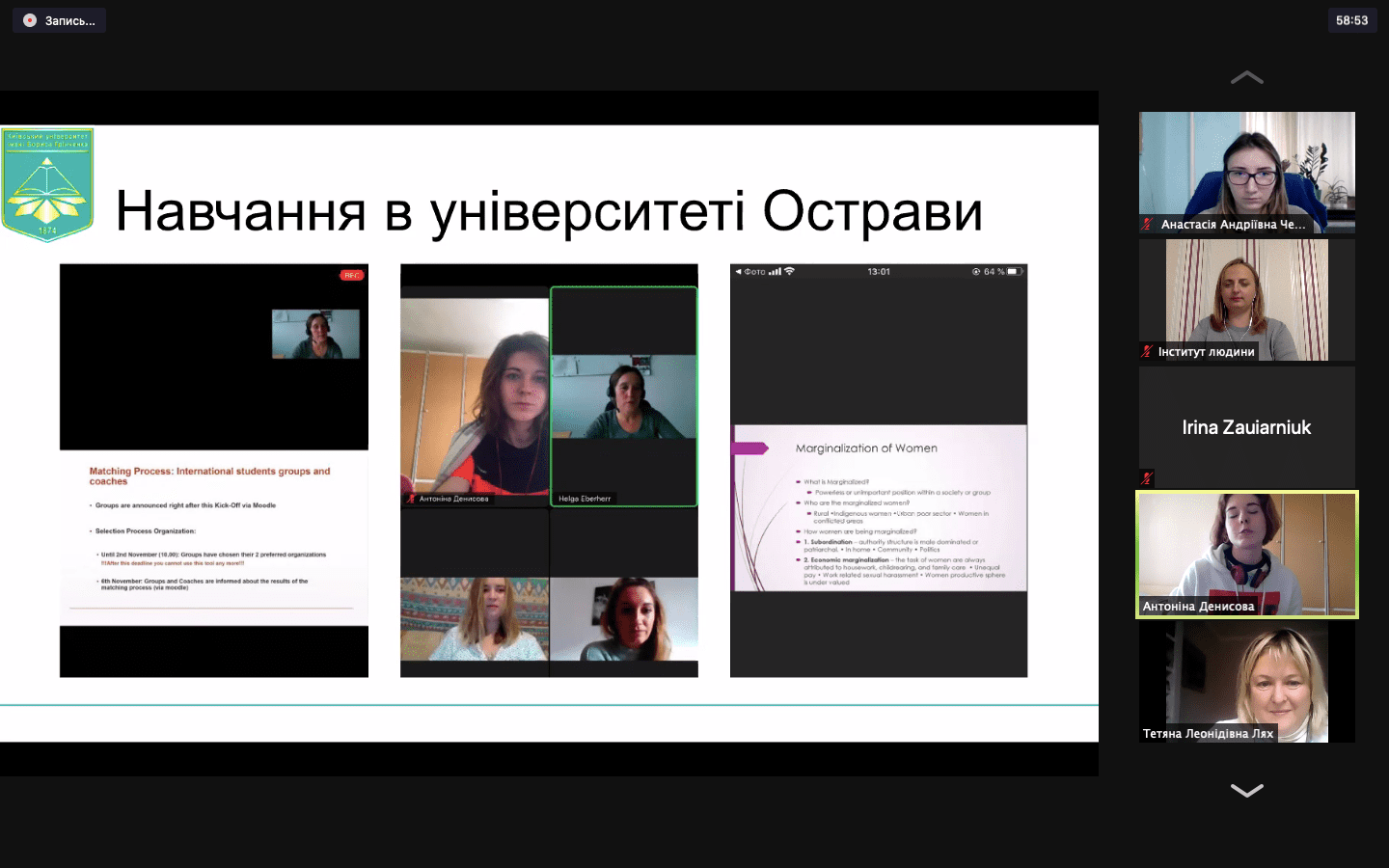Click the muted mic icon on Irina Zauiarniuk's tile
The height and width of the screenshot is (868, 1389).
pyautogui.click(x=1147, y=477)
